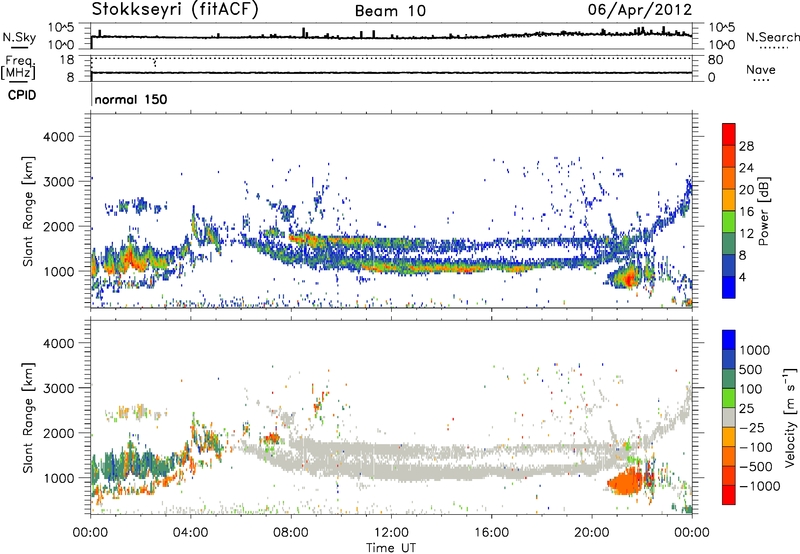Viewport: 800px width, 554px height.
Task: Click the '-25' tick on the velocity colorbar
Action: click(x=752, y=427)
